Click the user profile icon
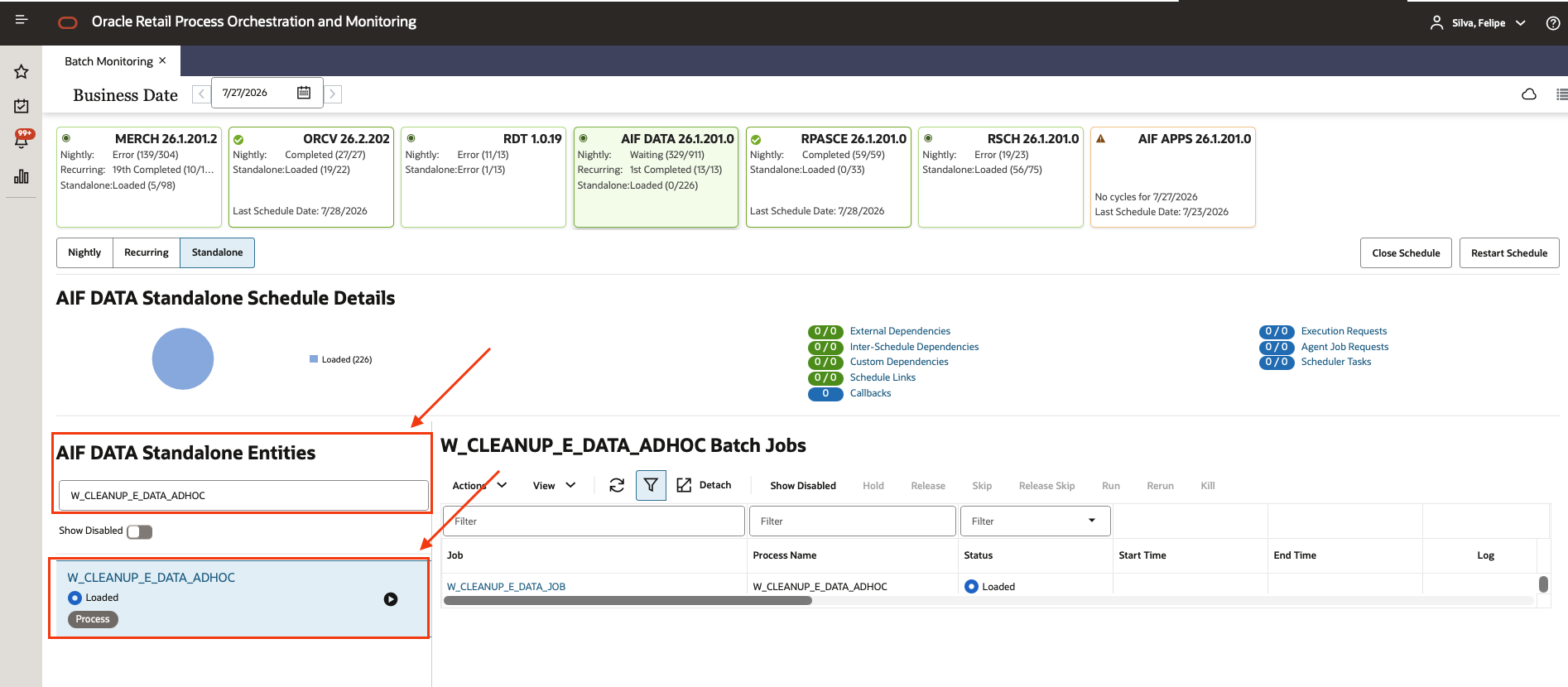Screen dimensions: 1568x687 click(x=1436, y=23)
